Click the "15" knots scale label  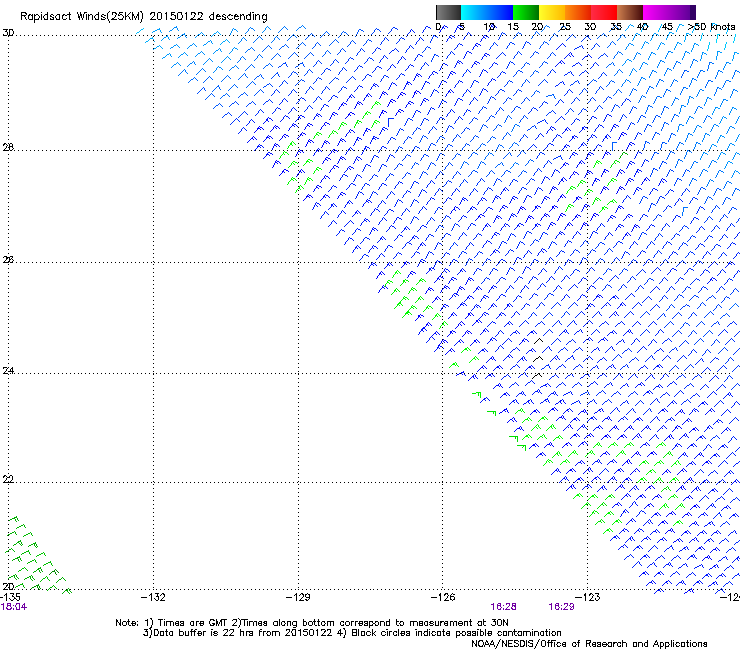pyautogui.click(x=513, y=27)
